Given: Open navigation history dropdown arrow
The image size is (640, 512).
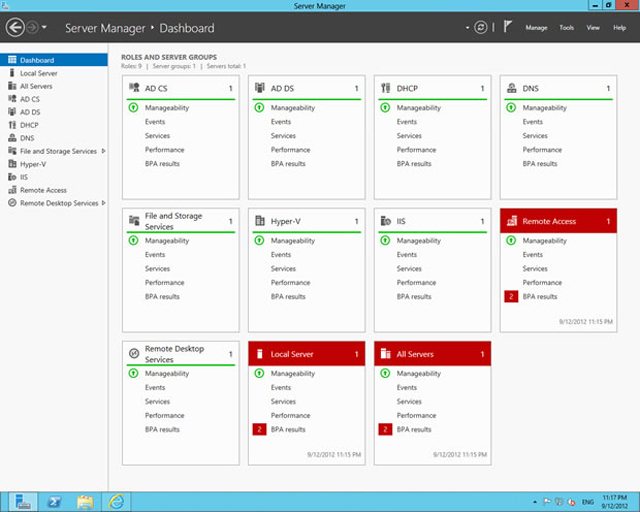Looking at the screenshot, I should coord(44,28).
